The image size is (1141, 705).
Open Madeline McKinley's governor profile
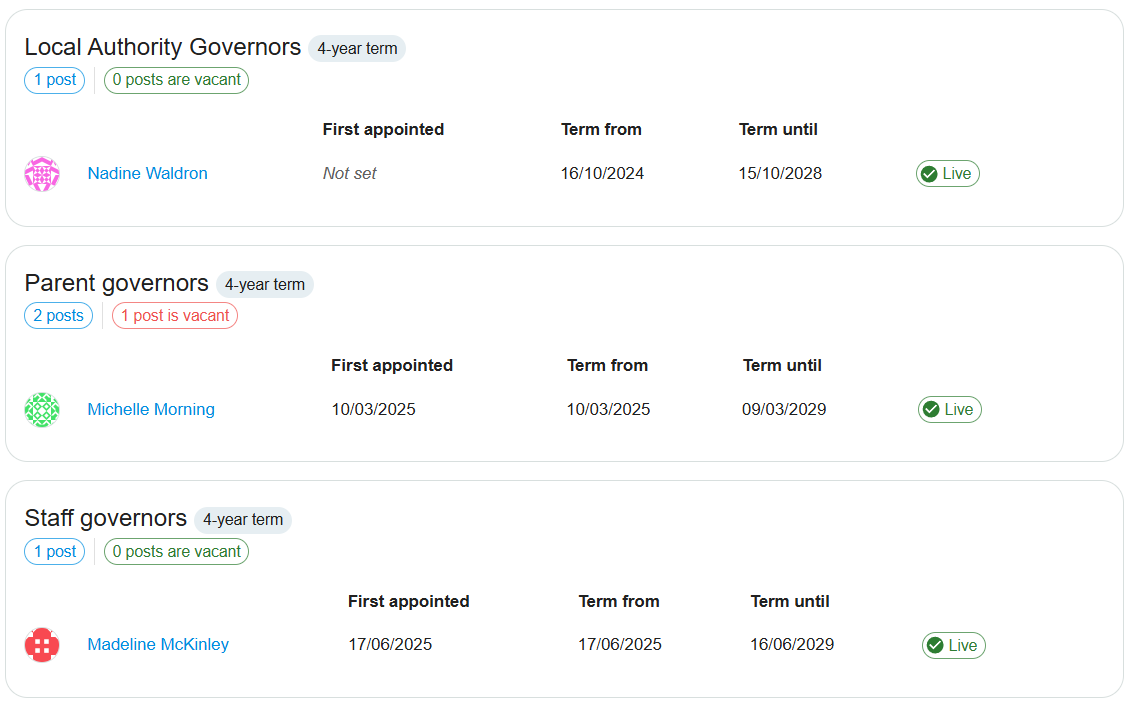click(x=158, y=645)
